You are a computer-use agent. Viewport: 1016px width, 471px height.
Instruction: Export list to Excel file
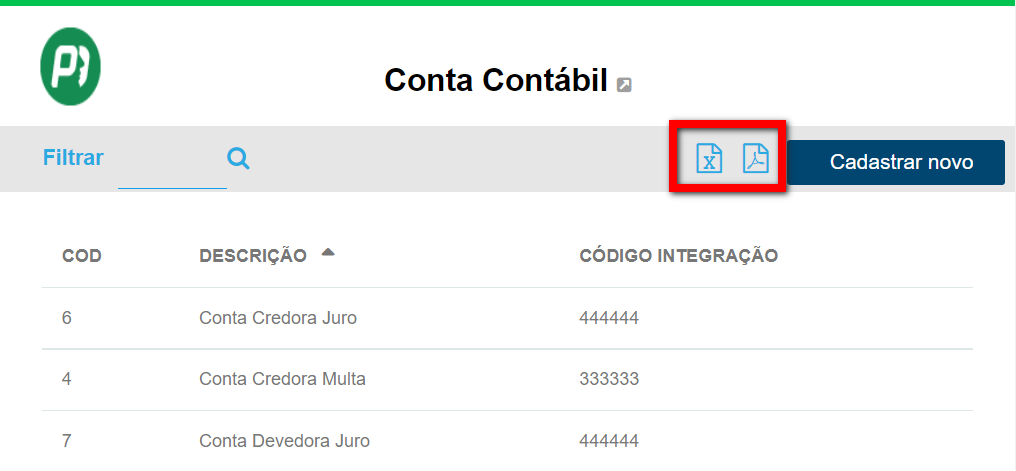tap(709, 159)
